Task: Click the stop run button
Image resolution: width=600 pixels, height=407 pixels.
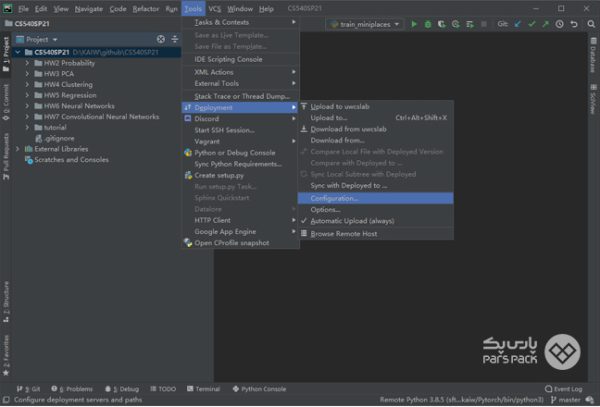Action: (x=484, y=24)
